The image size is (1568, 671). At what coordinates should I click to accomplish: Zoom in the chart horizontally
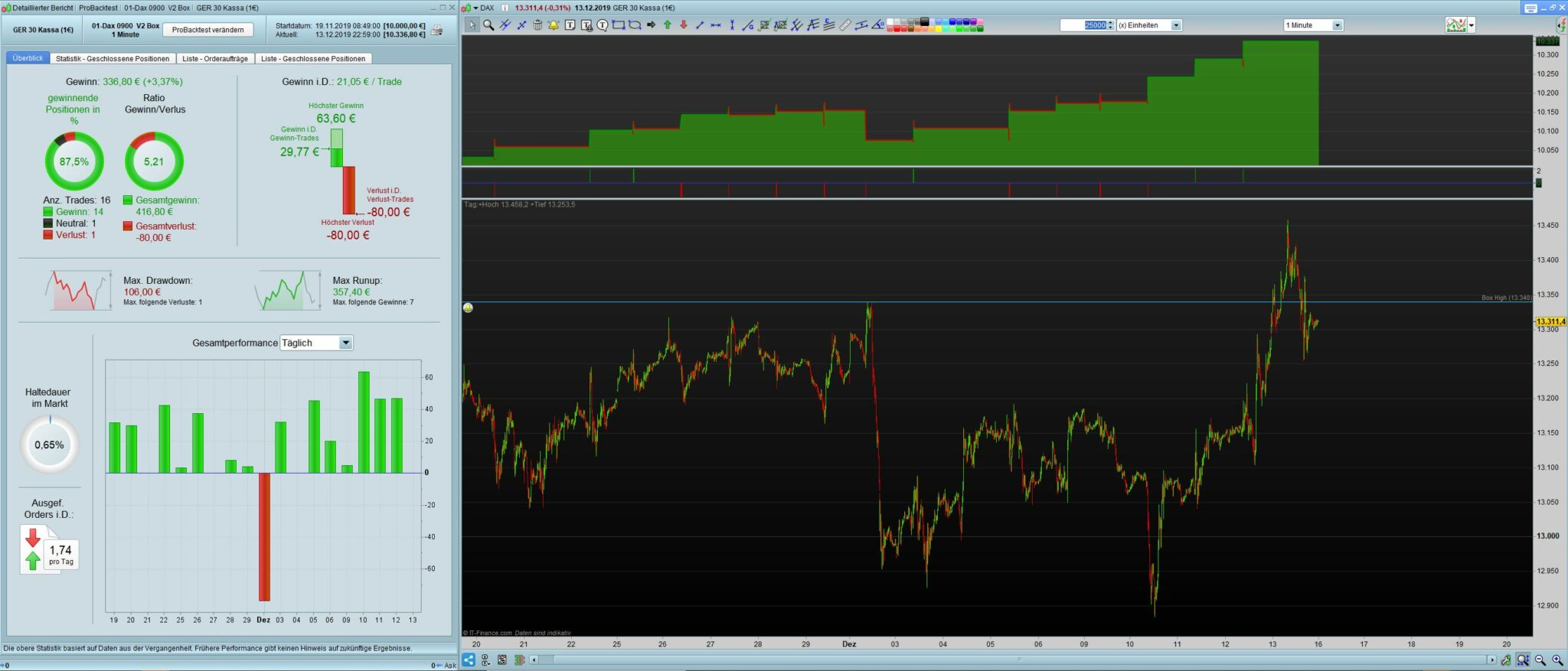tap(1557, 660)
